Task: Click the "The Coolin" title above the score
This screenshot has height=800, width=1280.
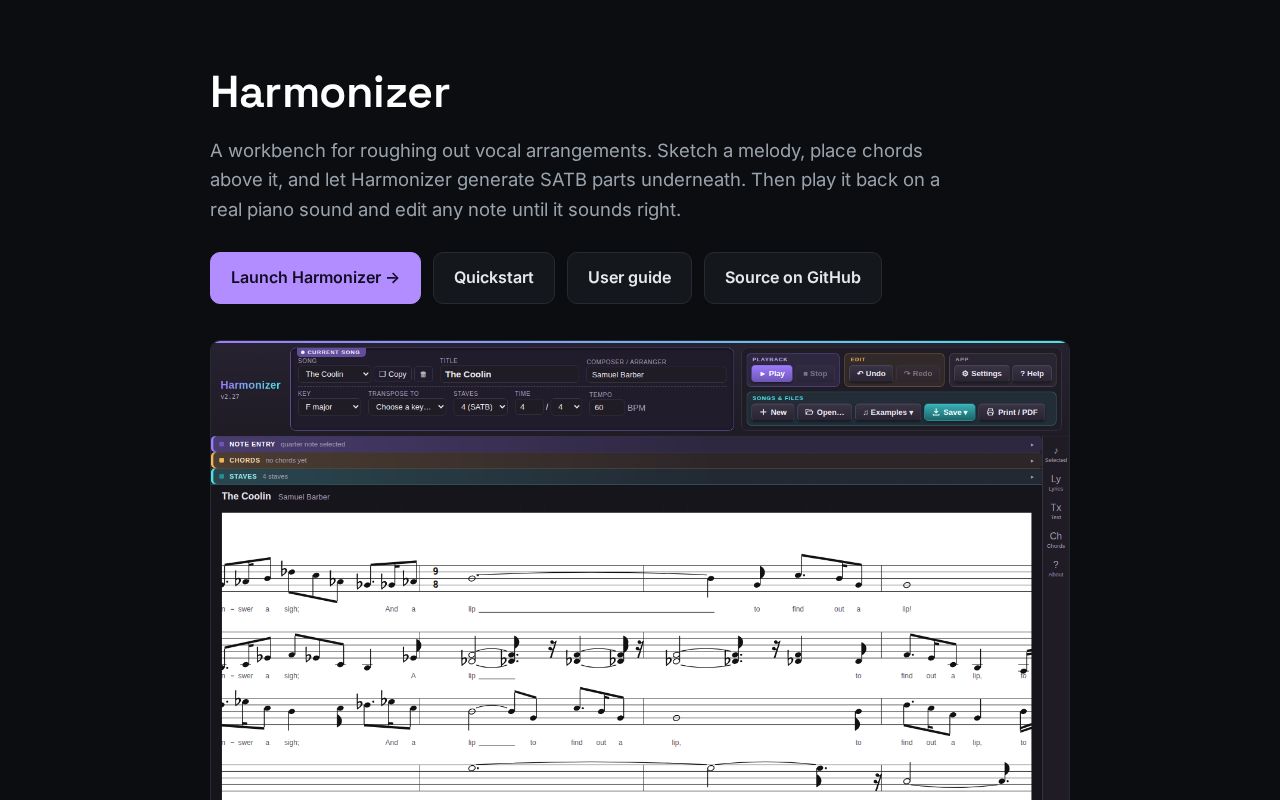Action: click(x=246, y=496)
